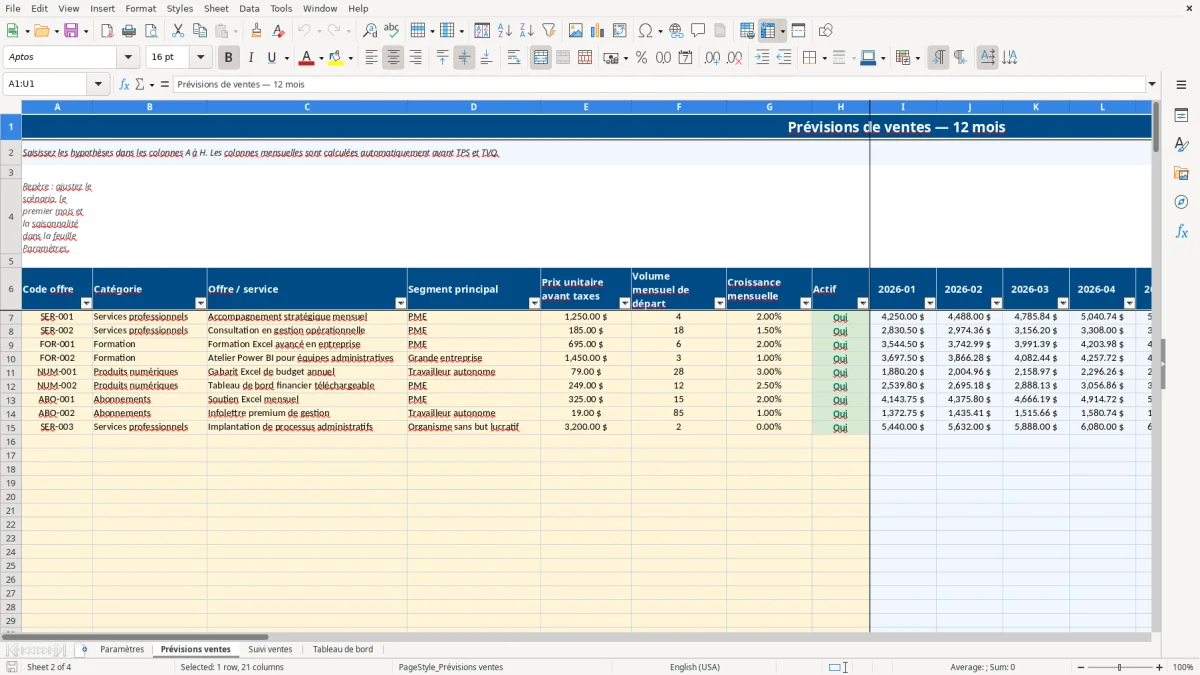Toggle Wrap Text button
Screen dimensions: 1200x675
click(513, 58)
